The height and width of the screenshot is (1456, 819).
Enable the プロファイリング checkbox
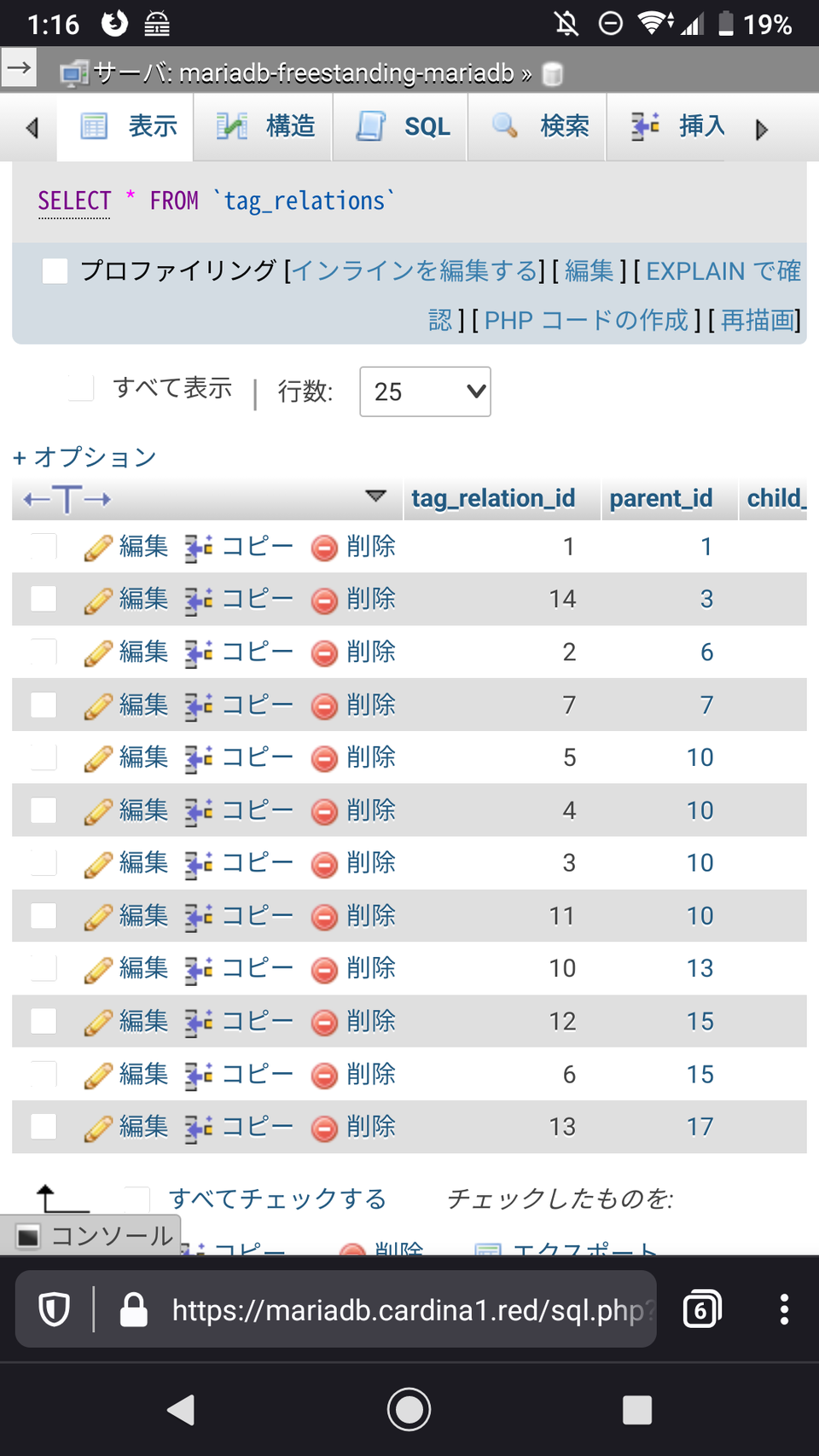pos(55,271)
